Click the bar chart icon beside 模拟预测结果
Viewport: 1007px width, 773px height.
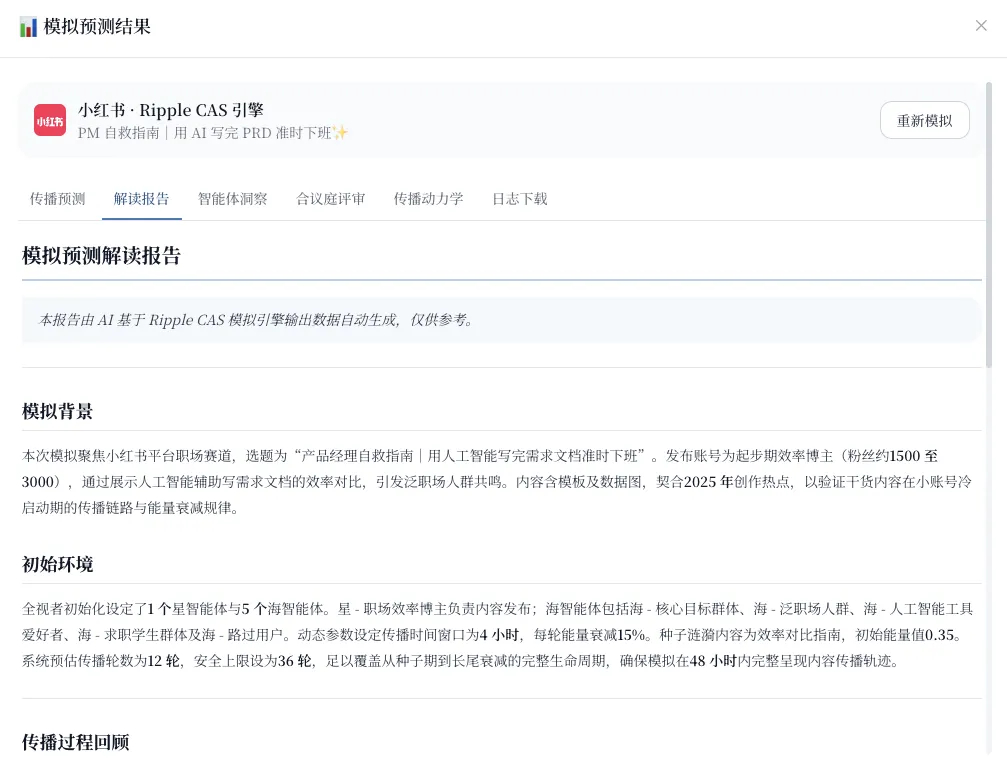point(28,27)
